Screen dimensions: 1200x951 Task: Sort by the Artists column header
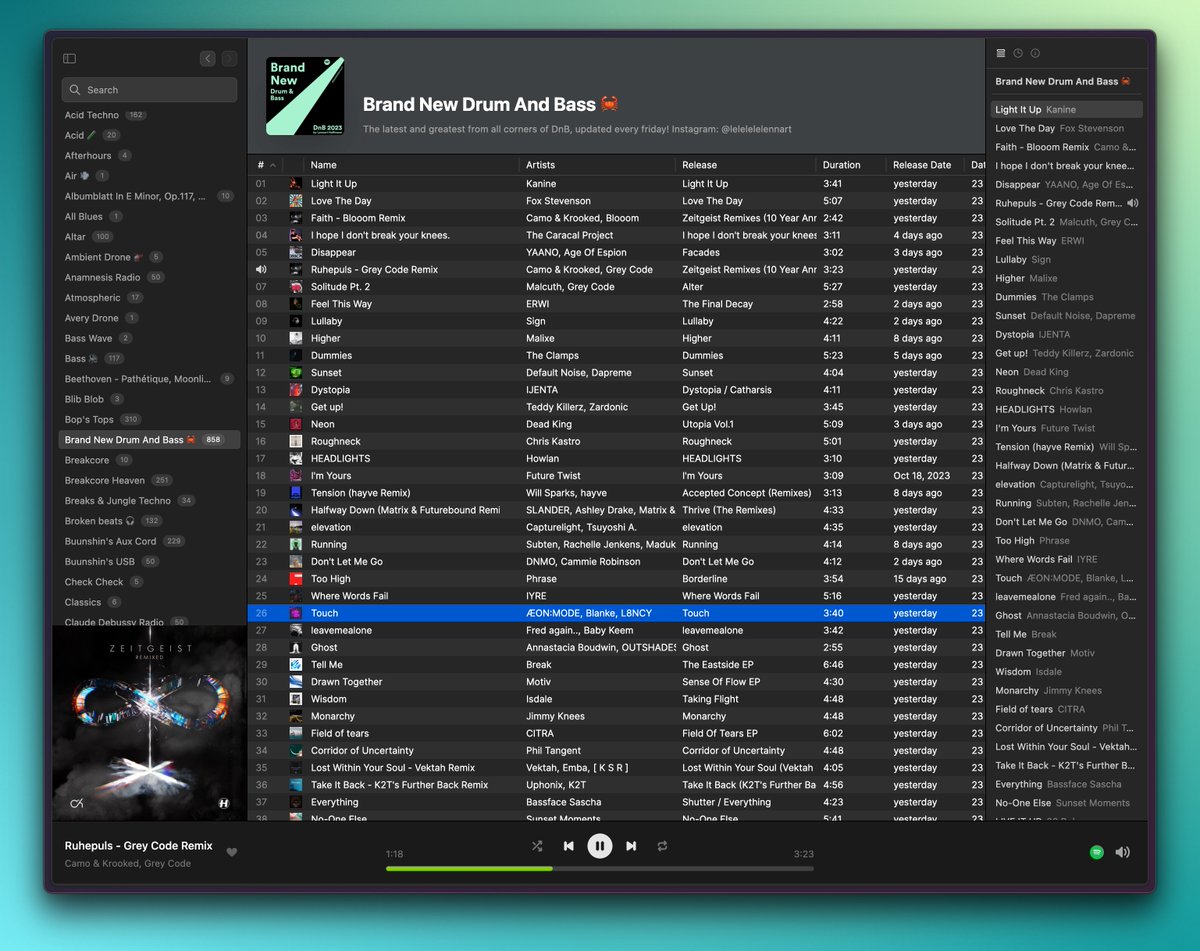click(540, 165)
